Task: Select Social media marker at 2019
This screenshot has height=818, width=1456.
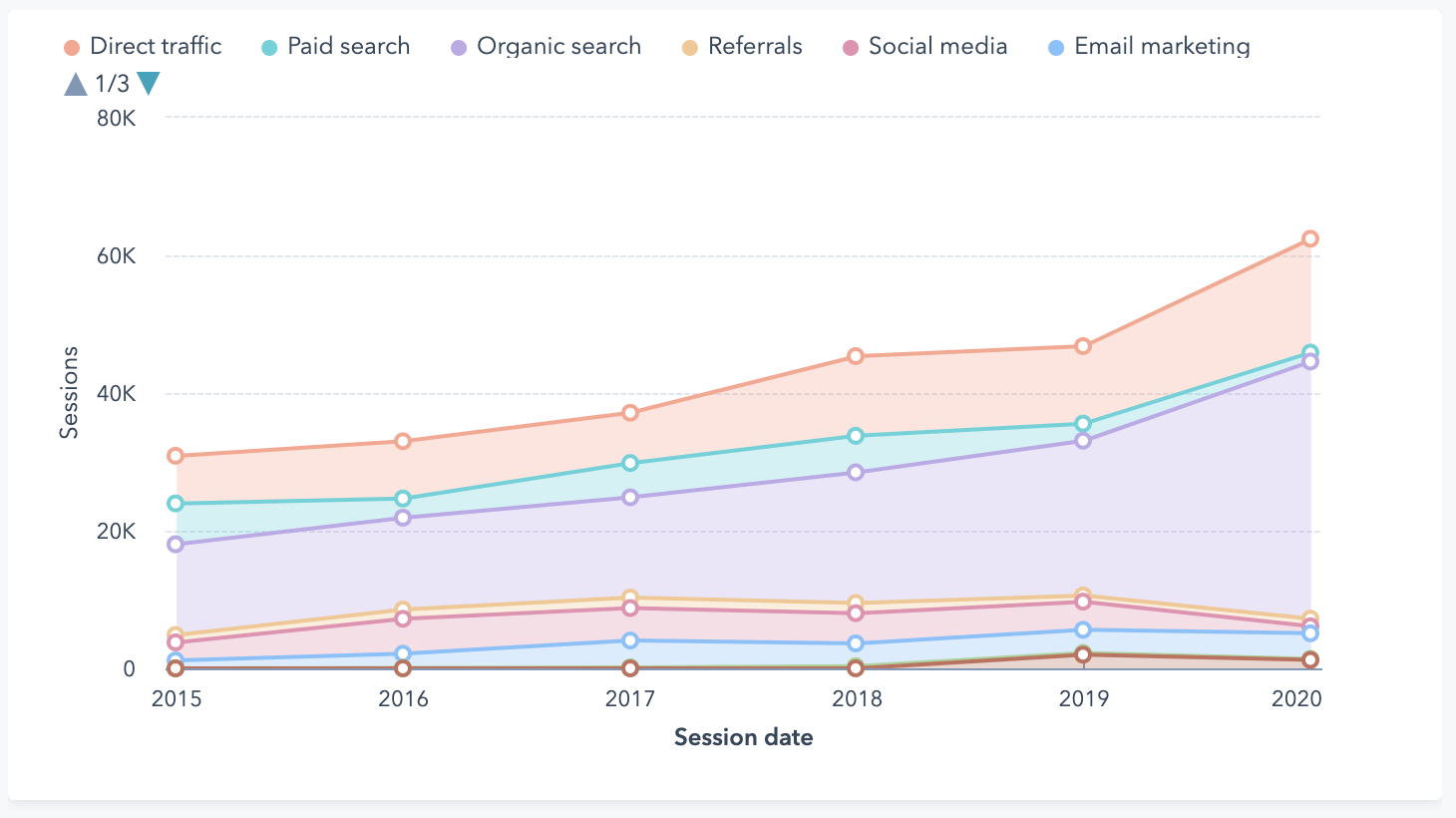Action: click(1083, 602)
